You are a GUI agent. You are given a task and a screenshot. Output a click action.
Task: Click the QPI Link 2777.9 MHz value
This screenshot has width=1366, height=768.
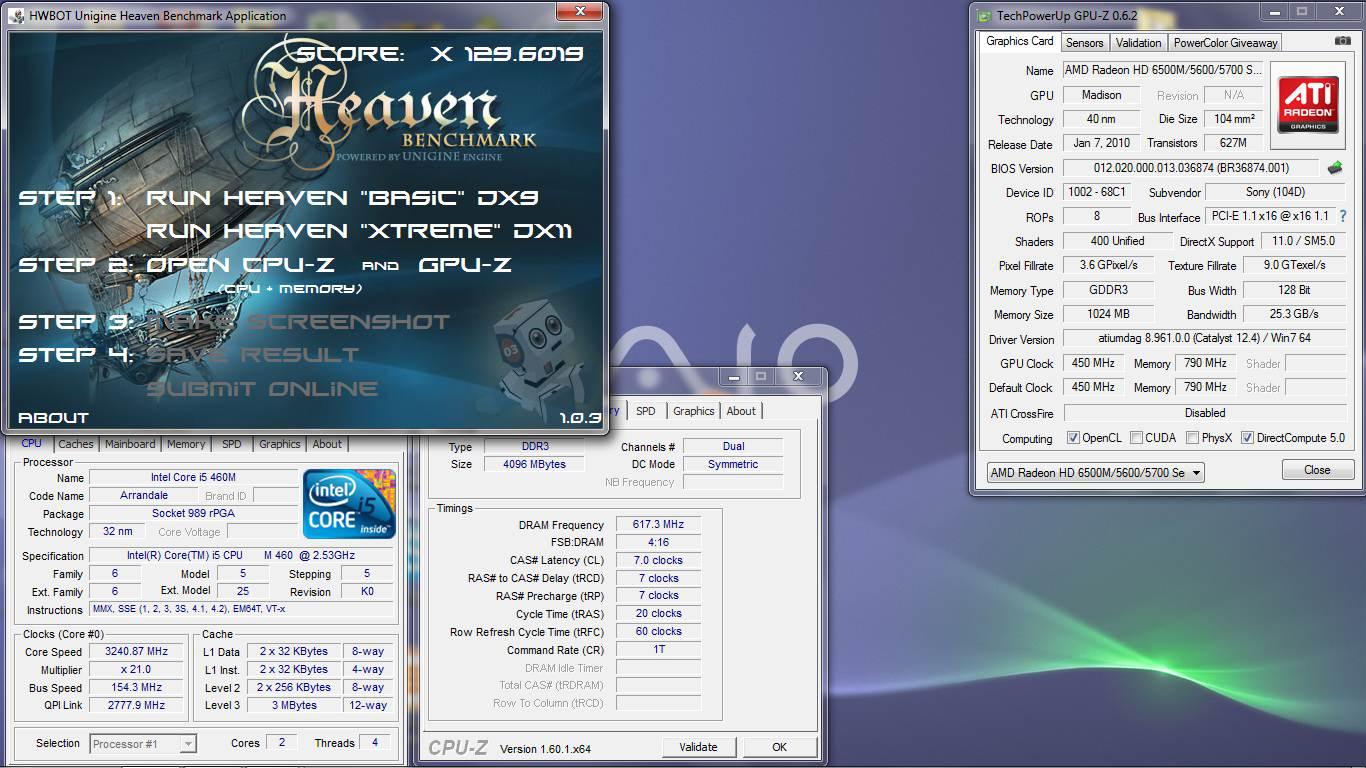tap(137, 706)
